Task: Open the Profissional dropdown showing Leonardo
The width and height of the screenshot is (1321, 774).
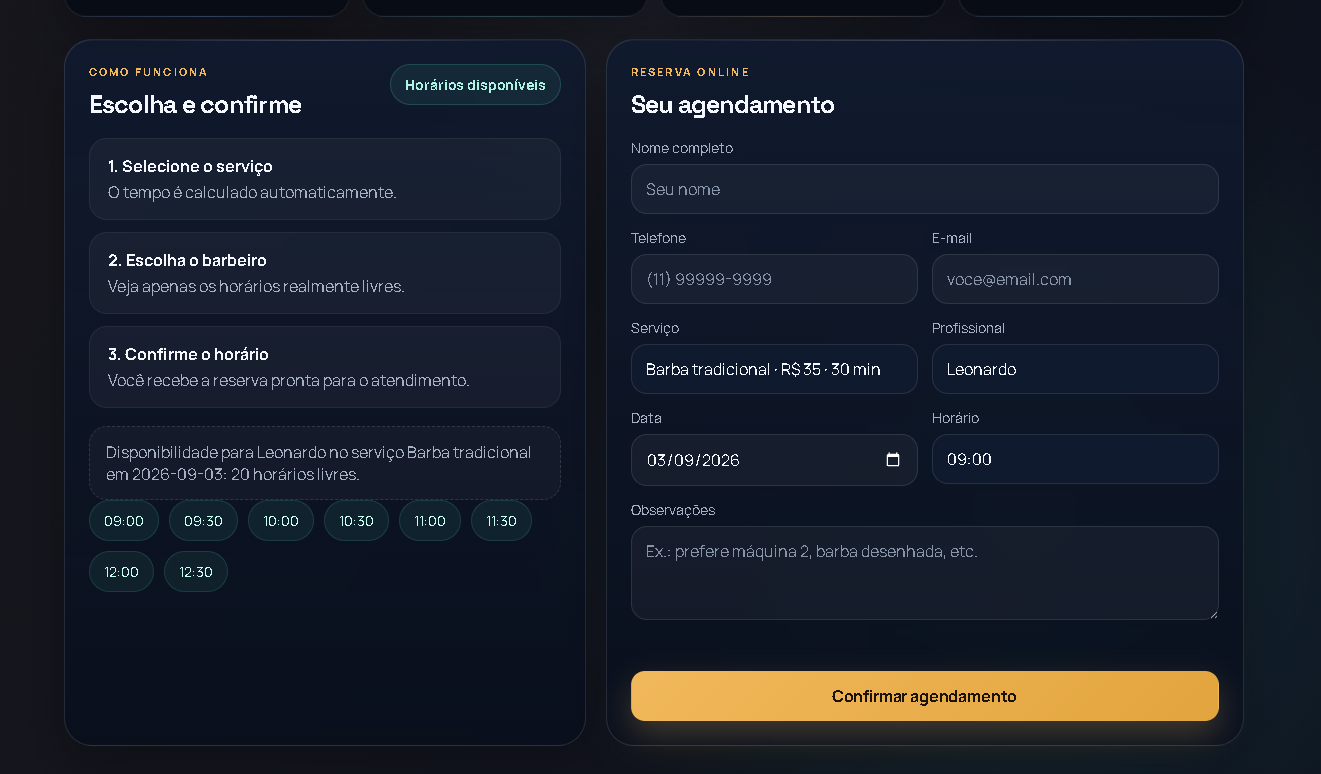Action: [1075, 369]
